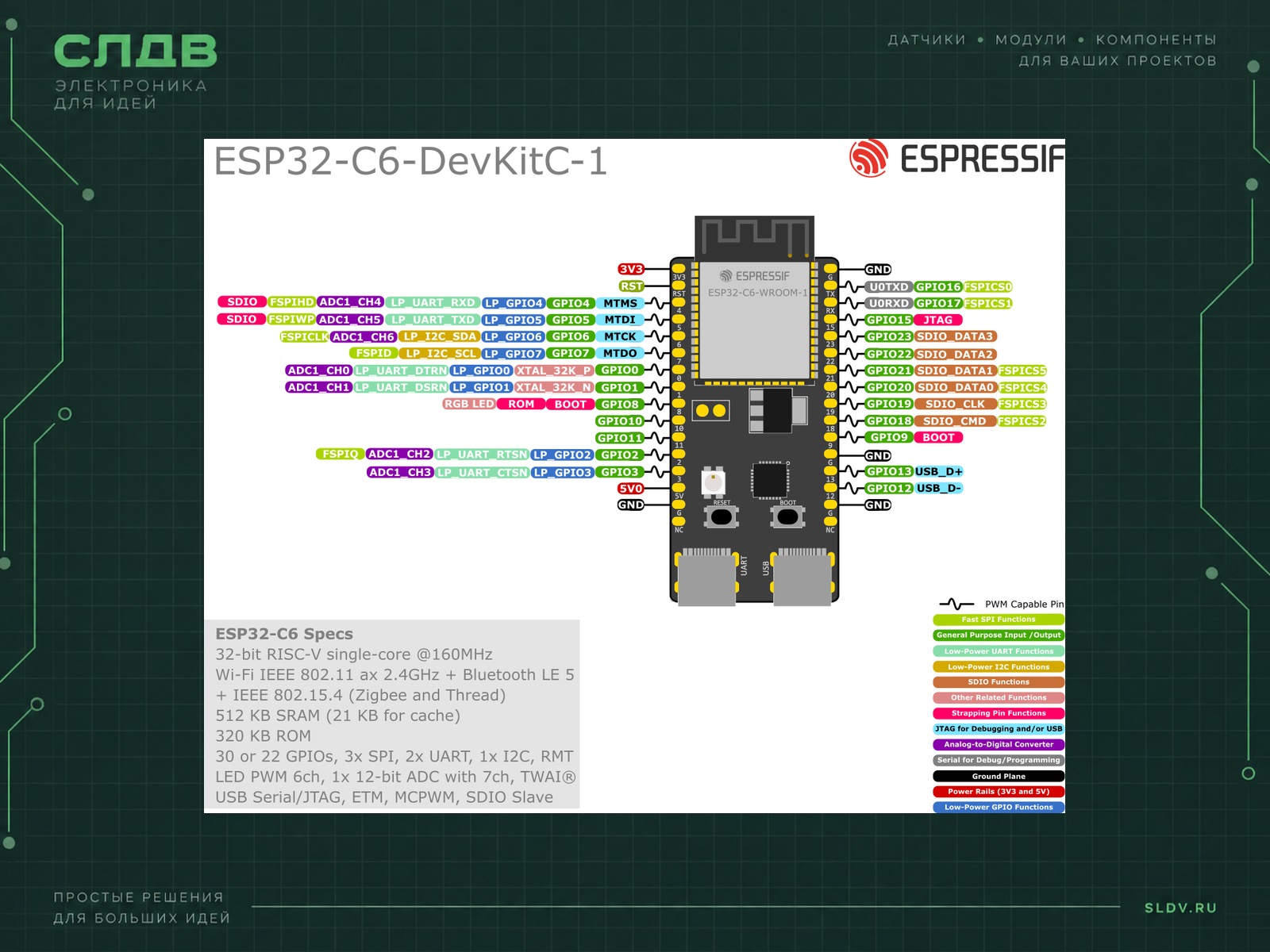Click the 3V3 power pin label
1270x952 pixels.
pos(631,269)
